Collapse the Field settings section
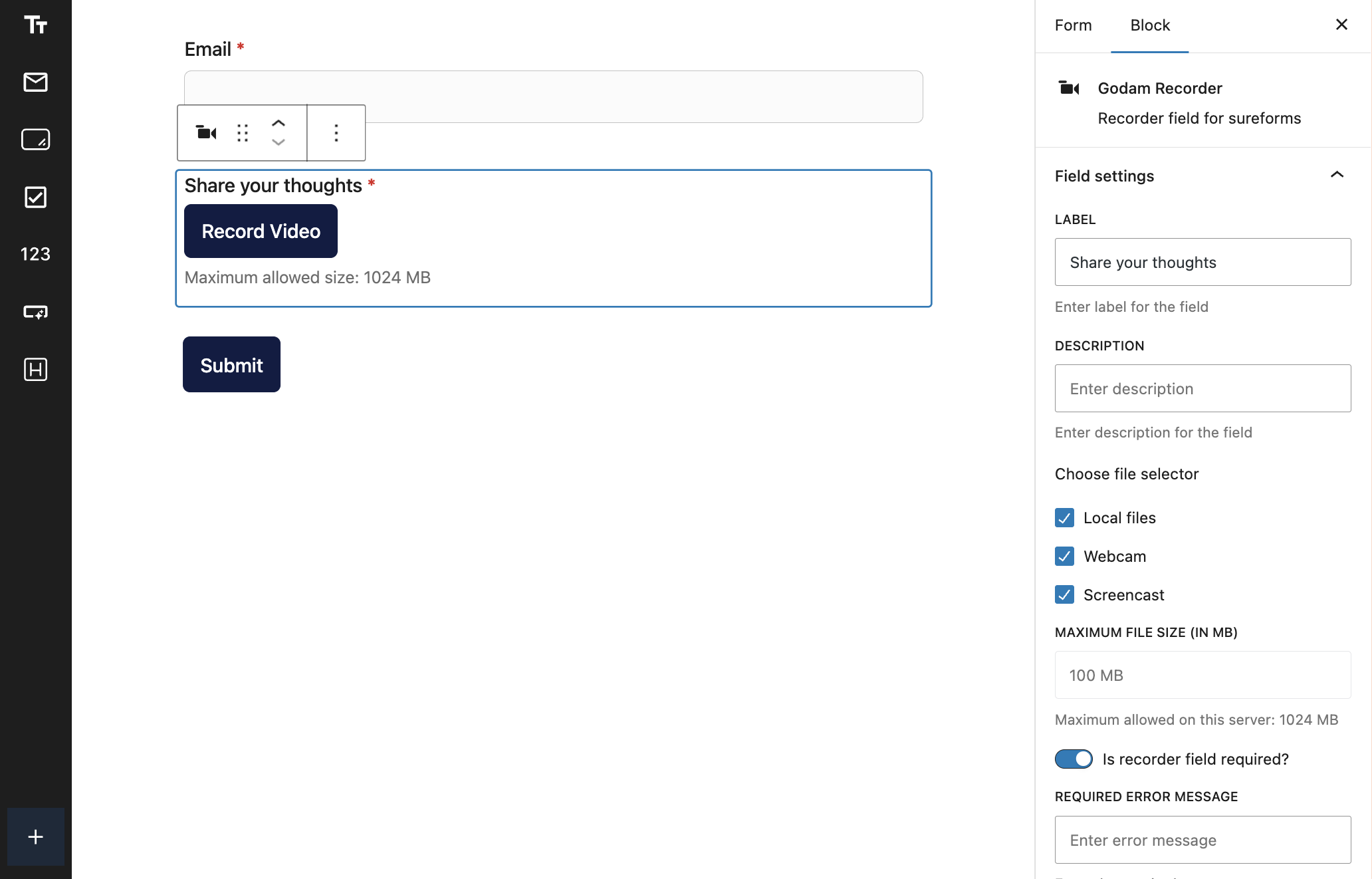The width and height of the screenshot is (1372, 879). [1336, 176]
